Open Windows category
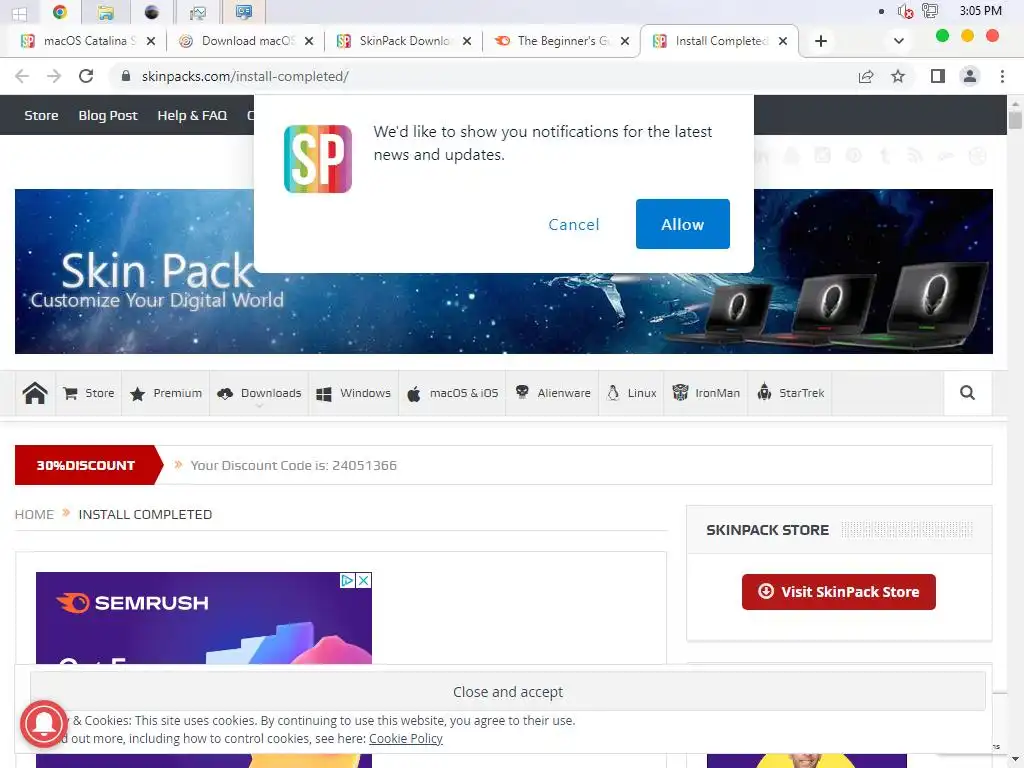The height and width of the screenshot is (768, 1024). (353, 393)
